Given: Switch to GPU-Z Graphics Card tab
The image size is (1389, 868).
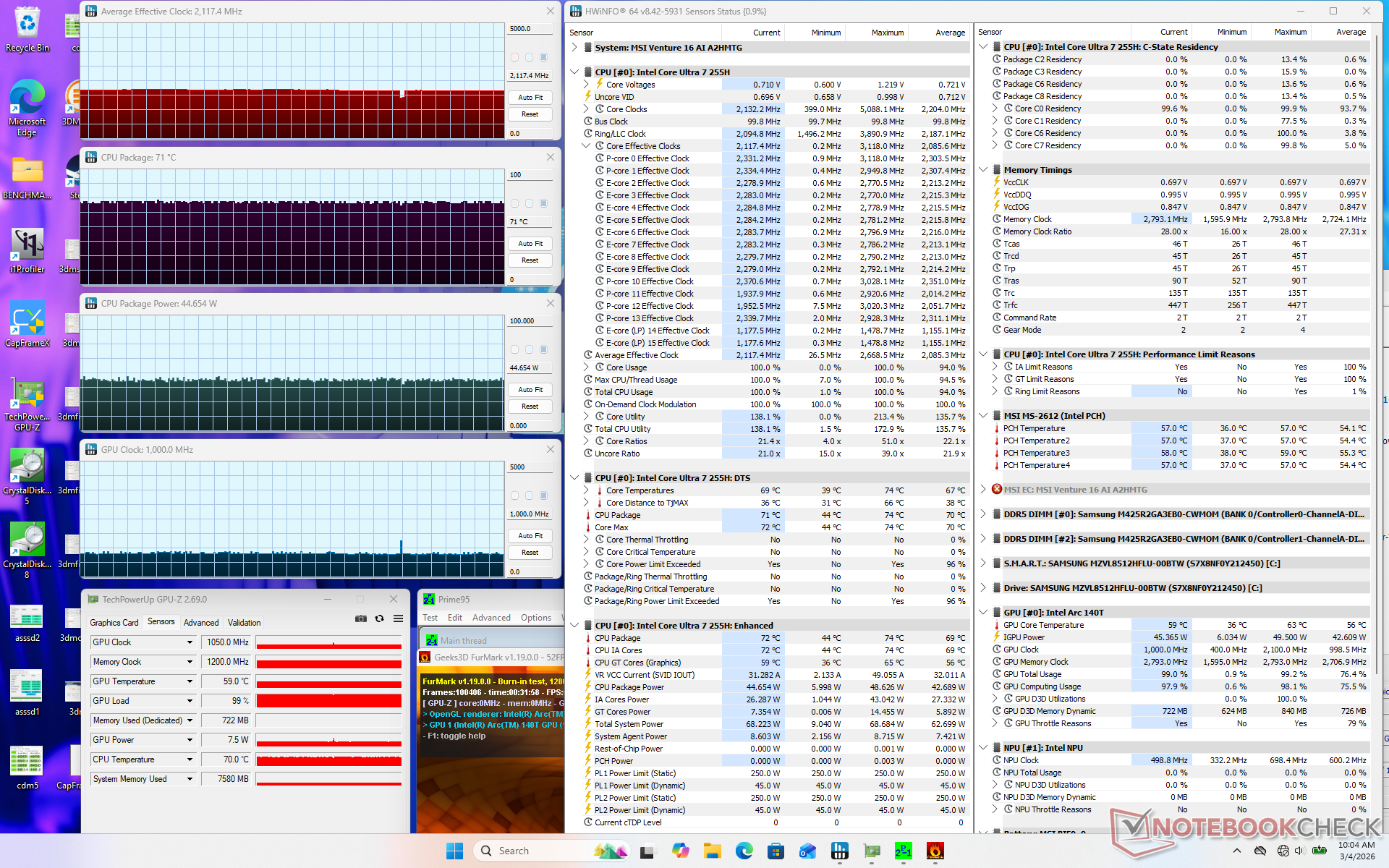Looking at the screenshot, I should tap(114, 623).
